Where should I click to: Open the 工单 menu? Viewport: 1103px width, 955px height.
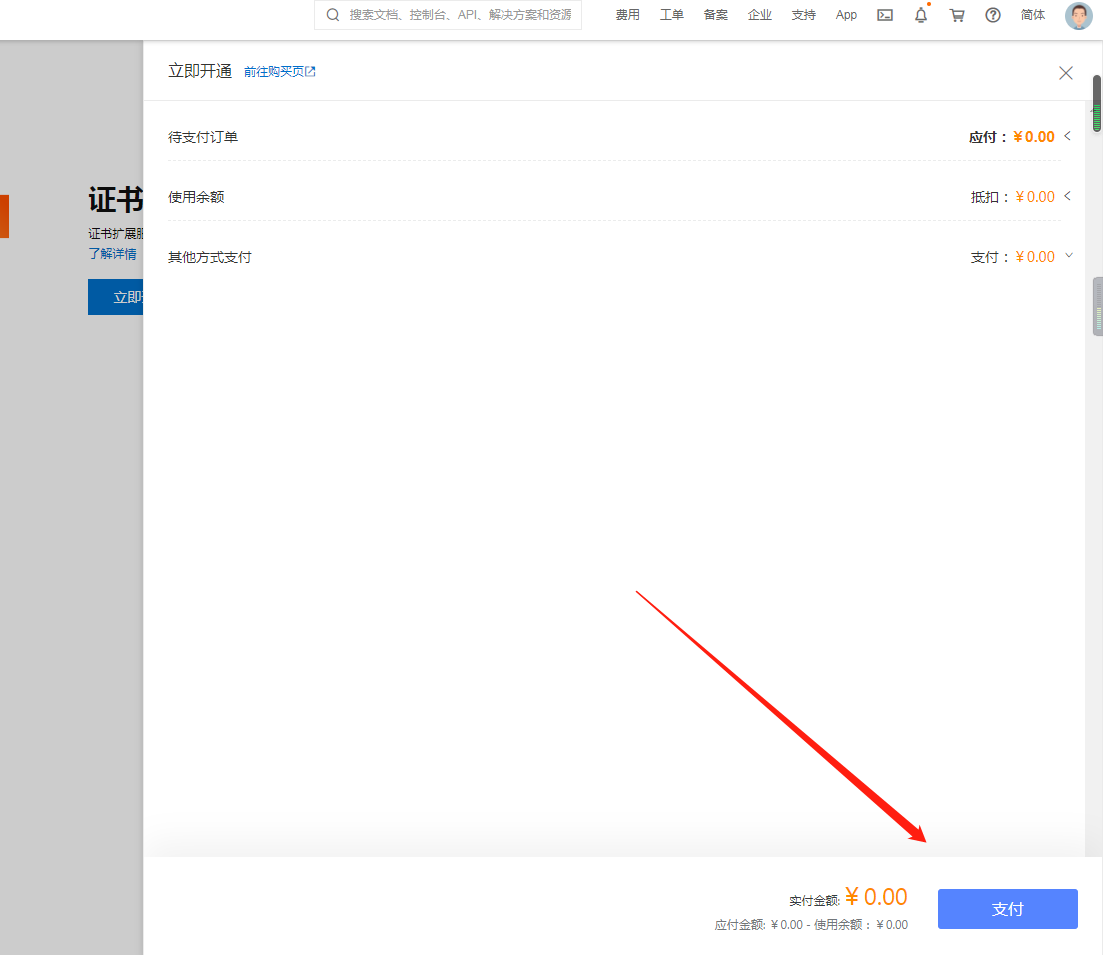[x=672, y=15]
